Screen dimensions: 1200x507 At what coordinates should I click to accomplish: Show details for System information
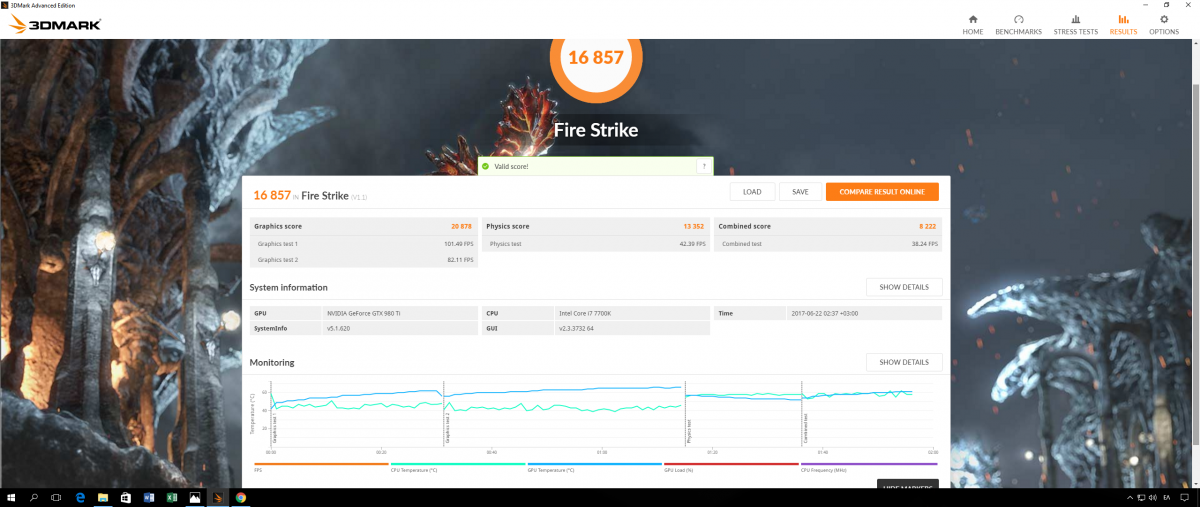(904, 287)
